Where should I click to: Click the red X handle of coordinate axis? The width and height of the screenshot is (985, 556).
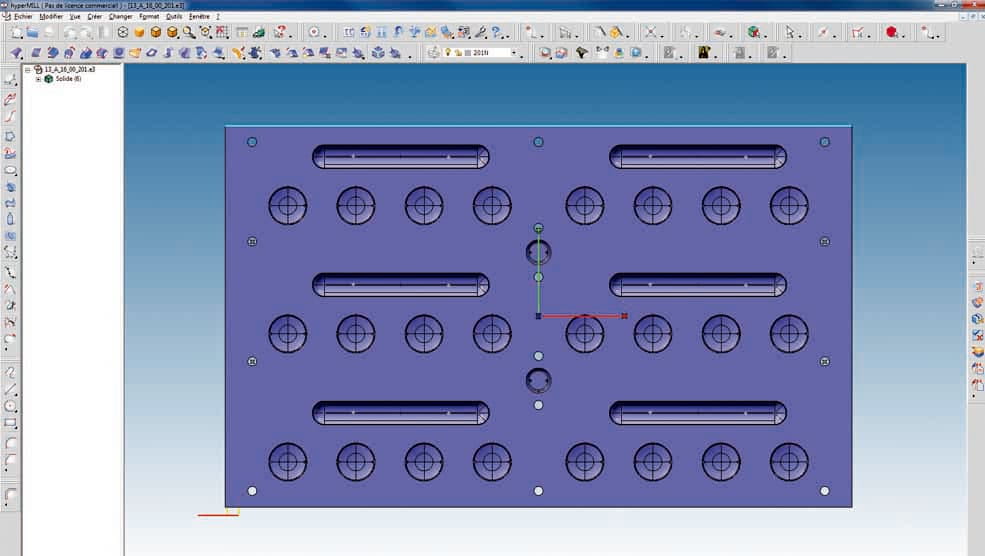click(x=624, y=316)
